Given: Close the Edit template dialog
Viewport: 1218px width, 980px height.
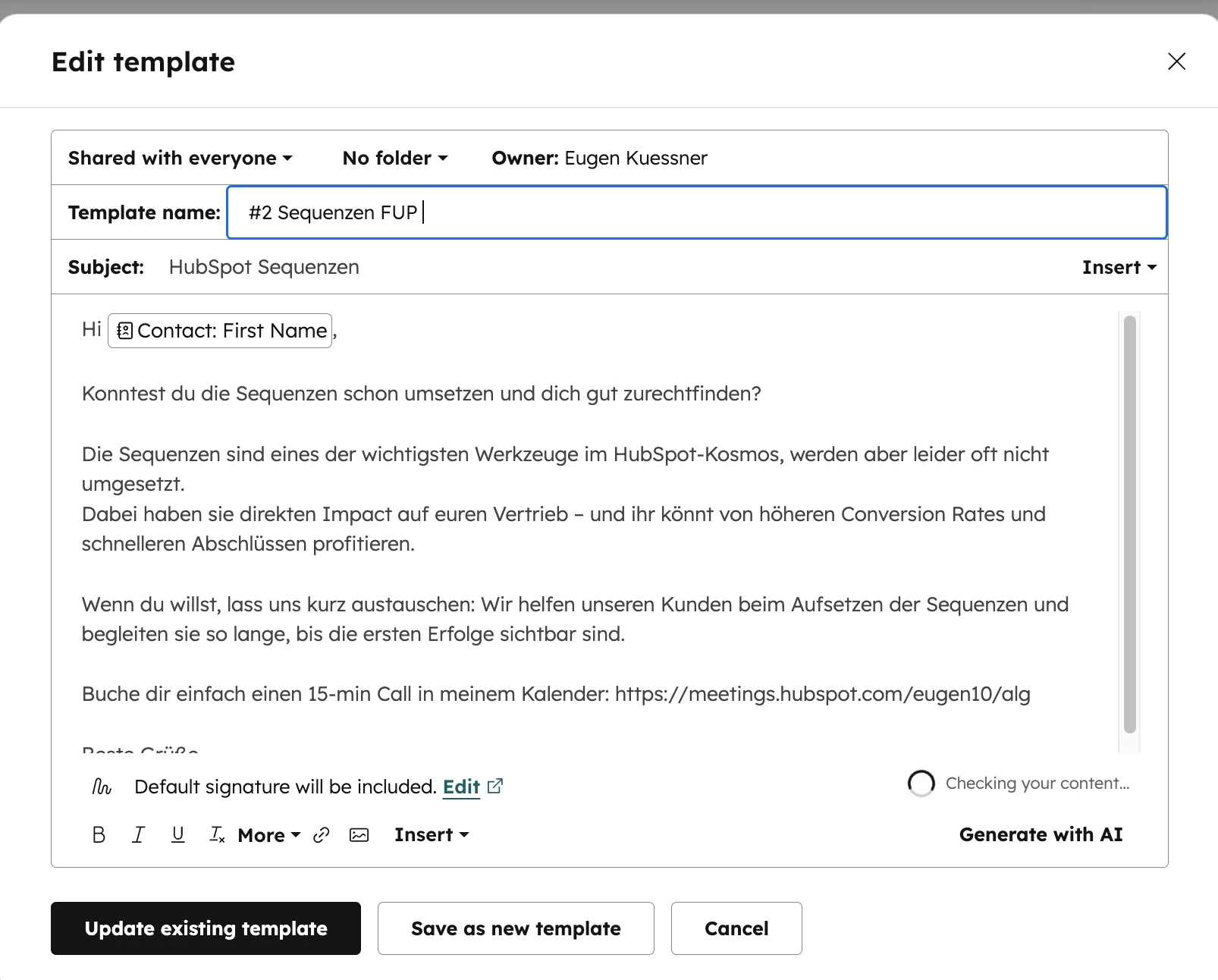Looking at the screenshot, I should coord(1176,61).
